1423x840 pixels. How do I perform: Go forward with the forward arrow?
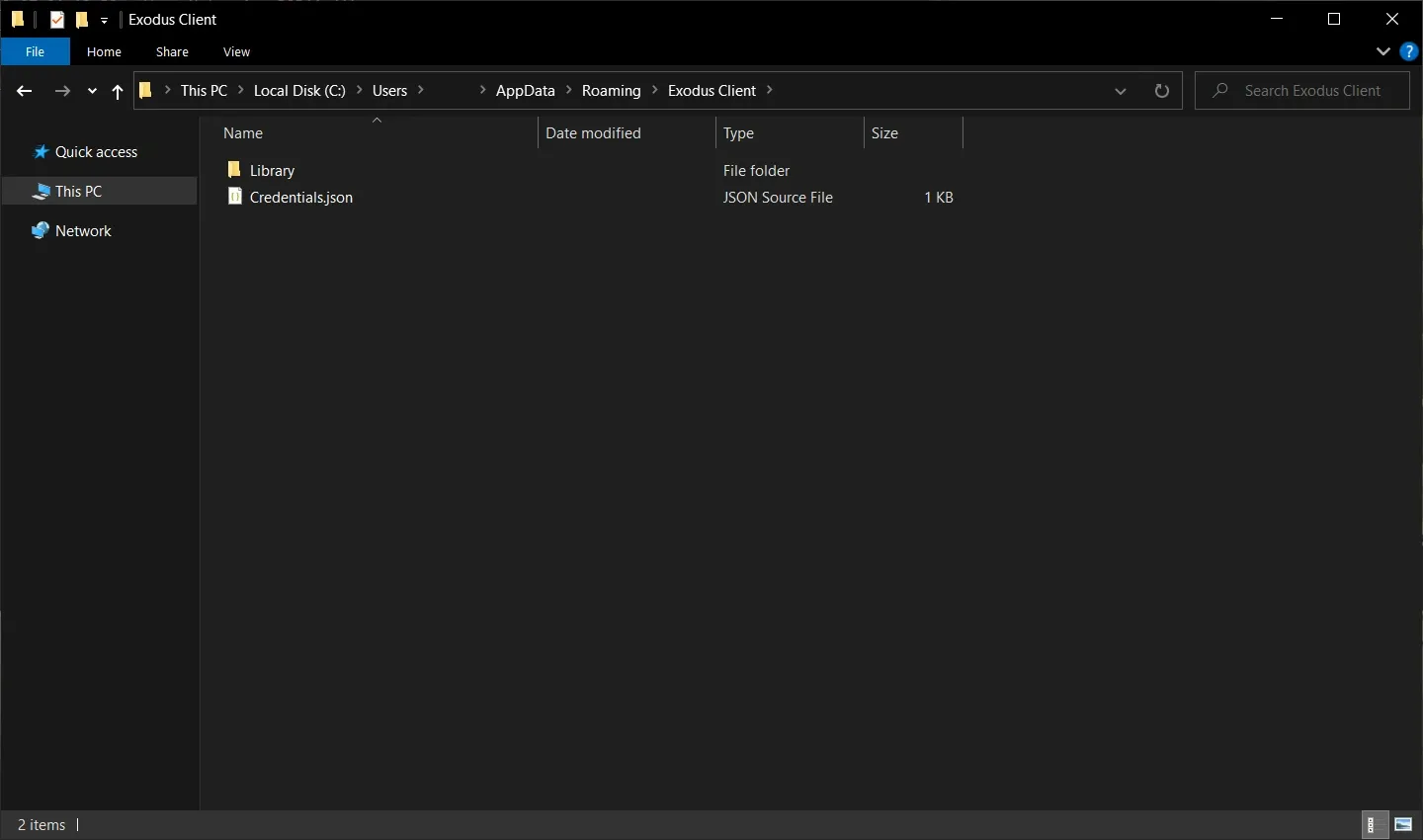(x=62, y=91)
